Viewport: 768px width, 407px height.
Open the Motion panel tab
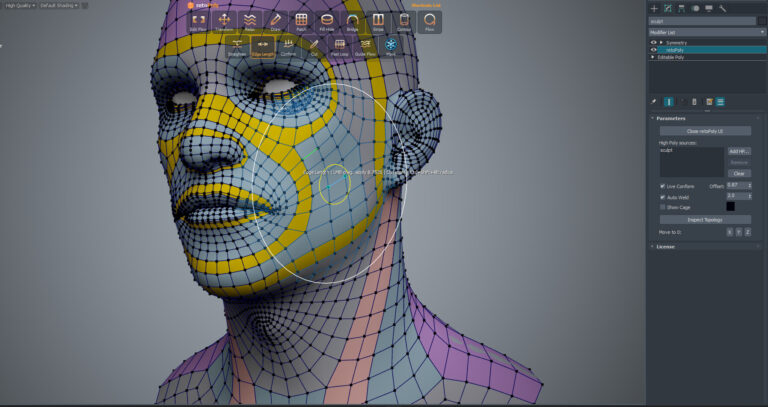coord(695,8)
